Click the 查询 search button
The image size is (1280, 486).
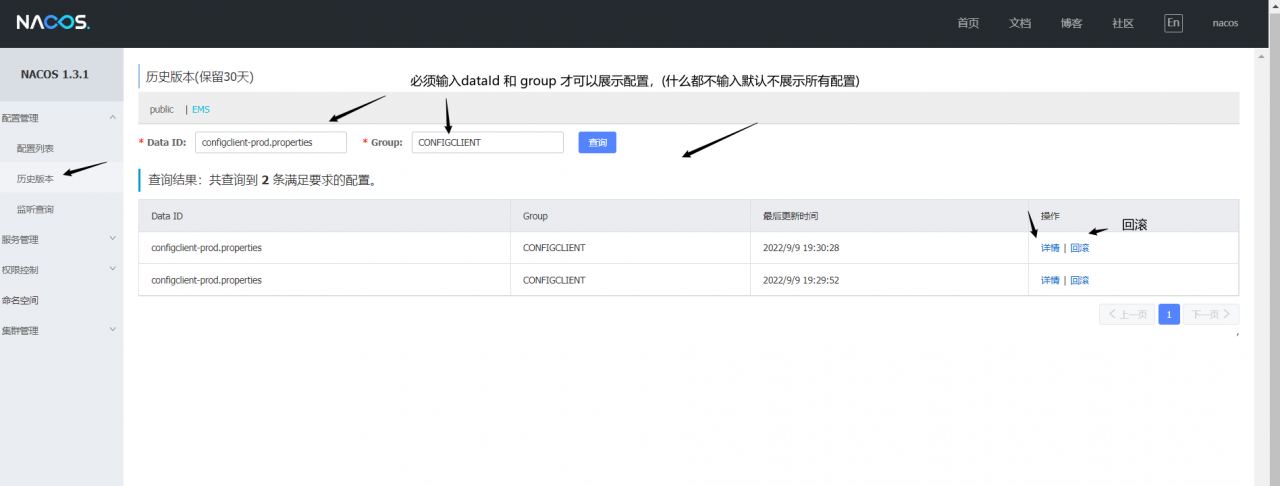(597, 142)
